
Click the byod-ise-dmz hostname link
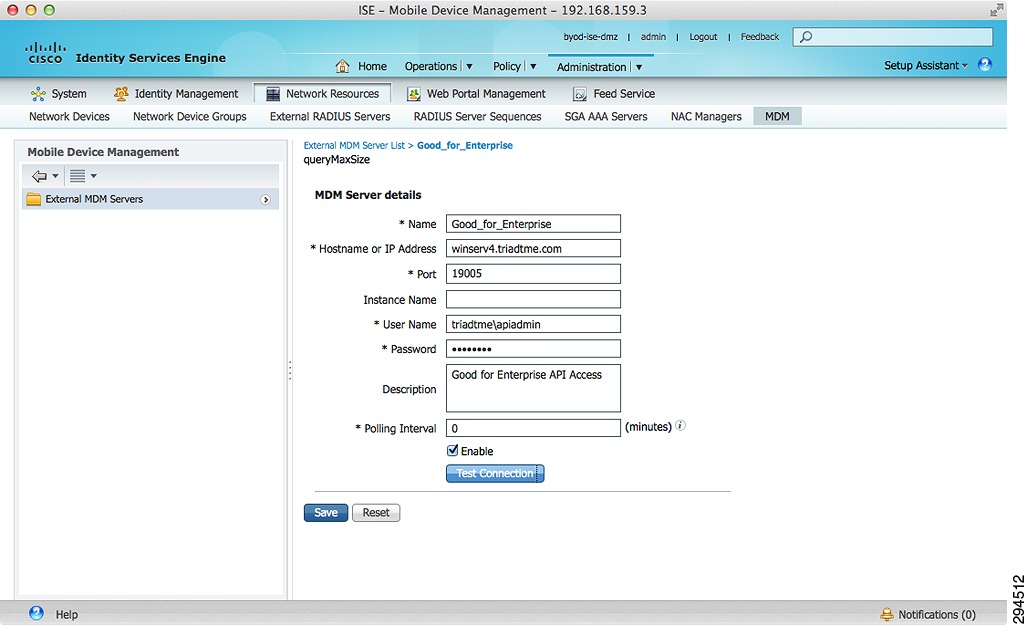[590, 37]
